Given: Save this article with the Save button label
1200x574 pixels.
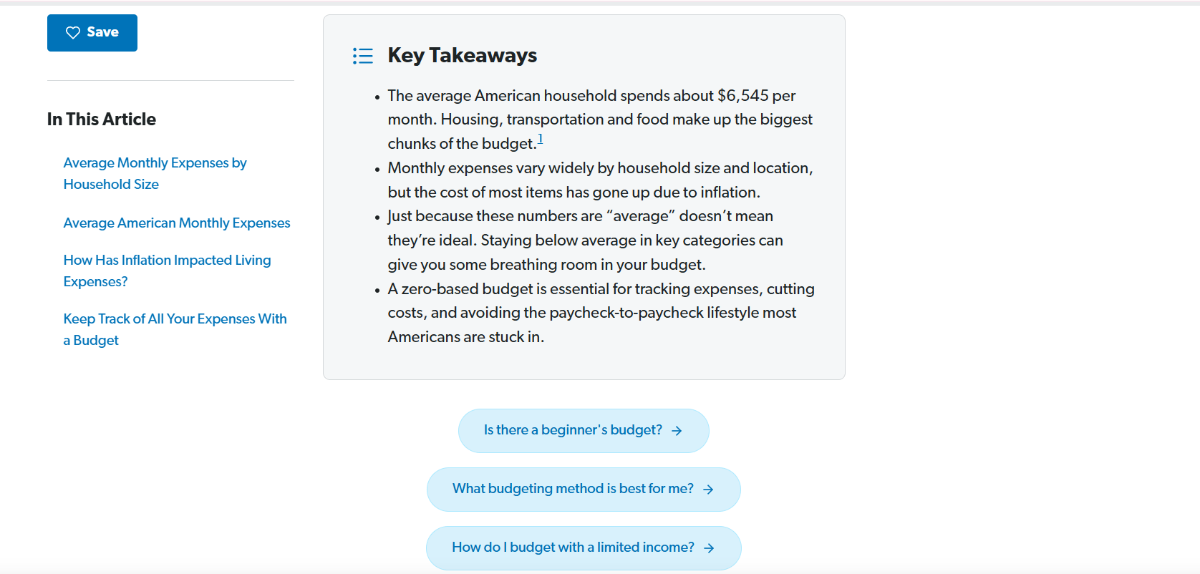Looking at the screenshot, I should pyautogui.click(x=102, y=32).
